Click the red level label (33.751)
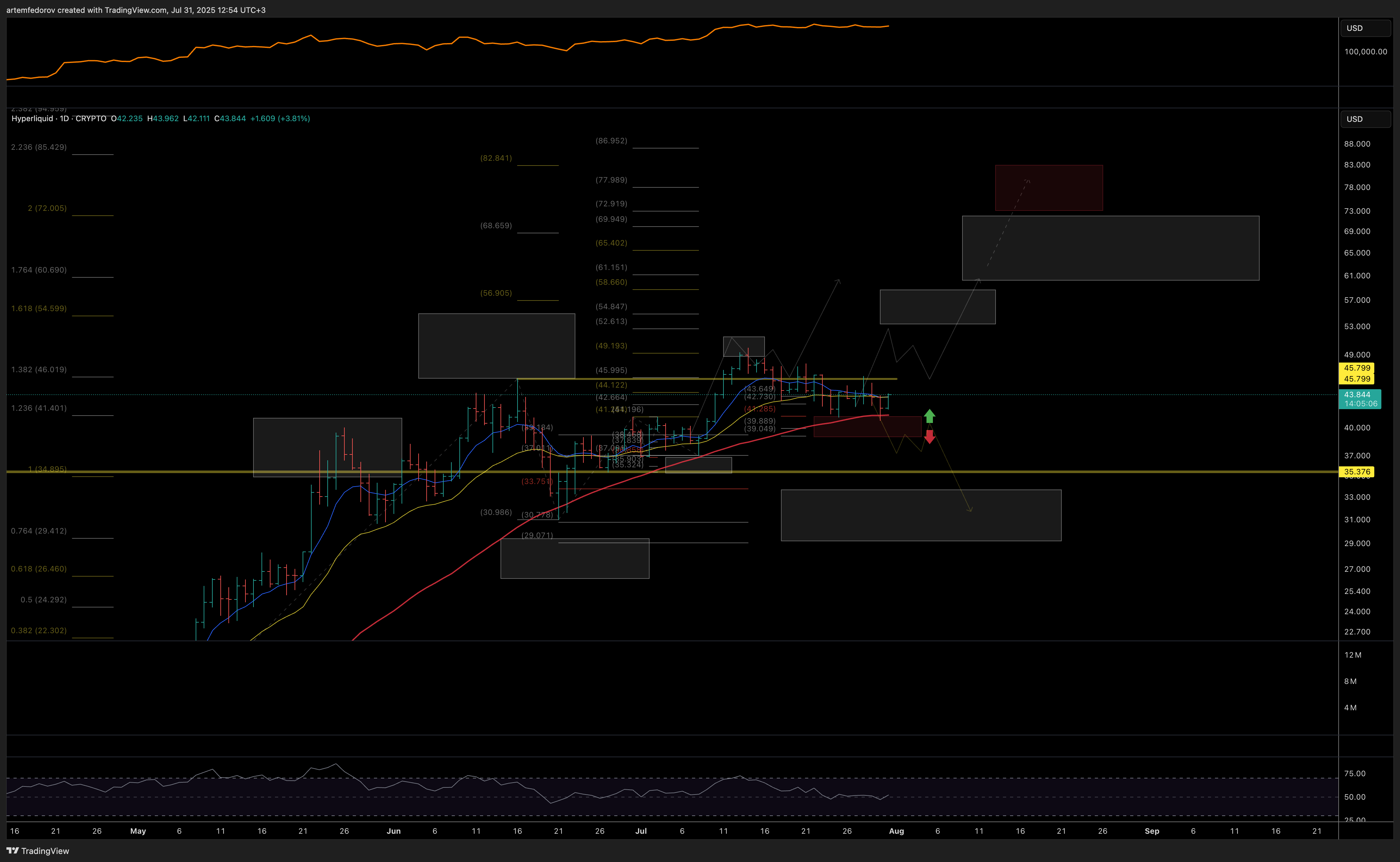This screenshot has width=1400, height=862. (537, 482)
